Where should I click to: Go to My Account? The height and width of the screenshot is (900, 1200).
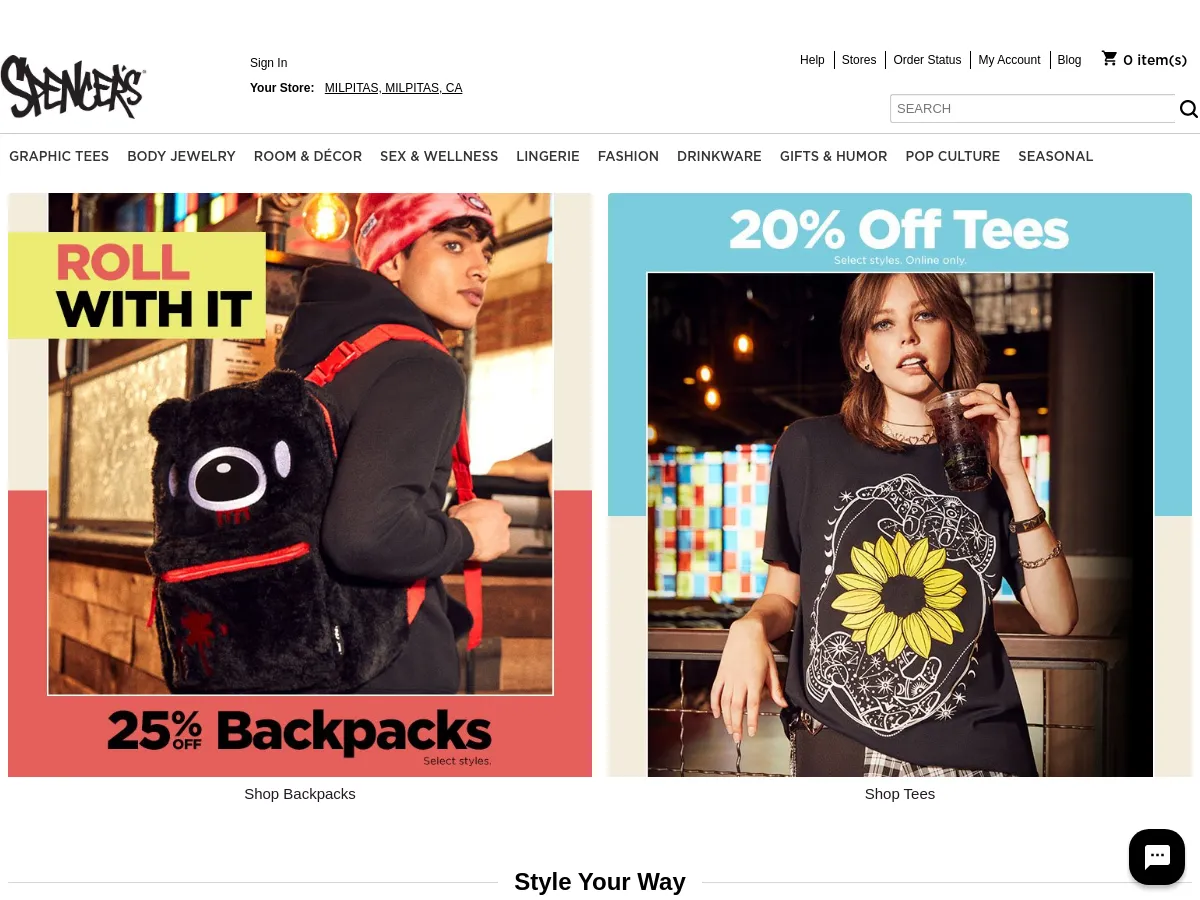(1009, 60)
